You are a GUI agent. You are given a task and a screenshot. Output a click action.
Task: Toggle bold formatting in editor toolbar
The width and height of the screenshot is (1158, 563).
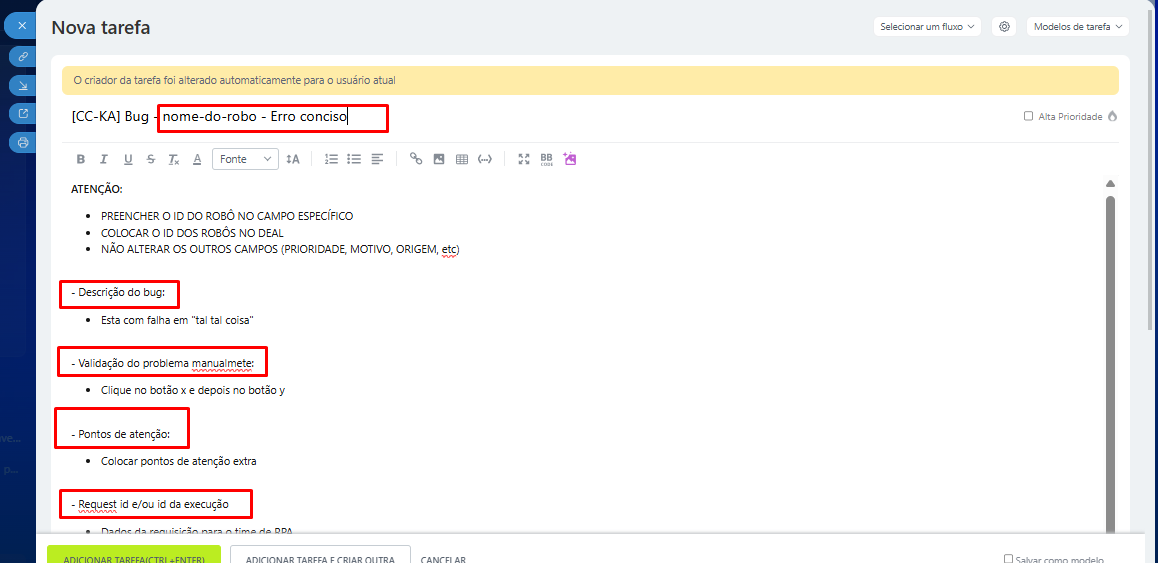tap(81, 159)
